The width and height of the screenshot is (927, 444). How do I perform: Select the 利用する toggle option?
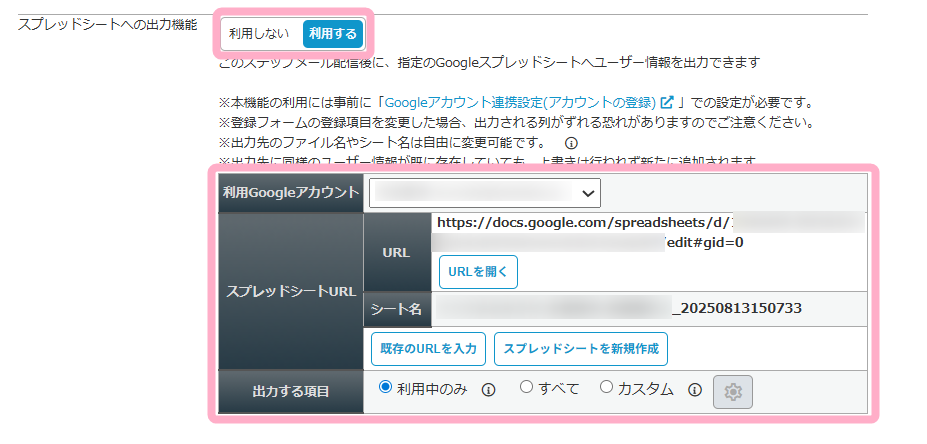333,34
